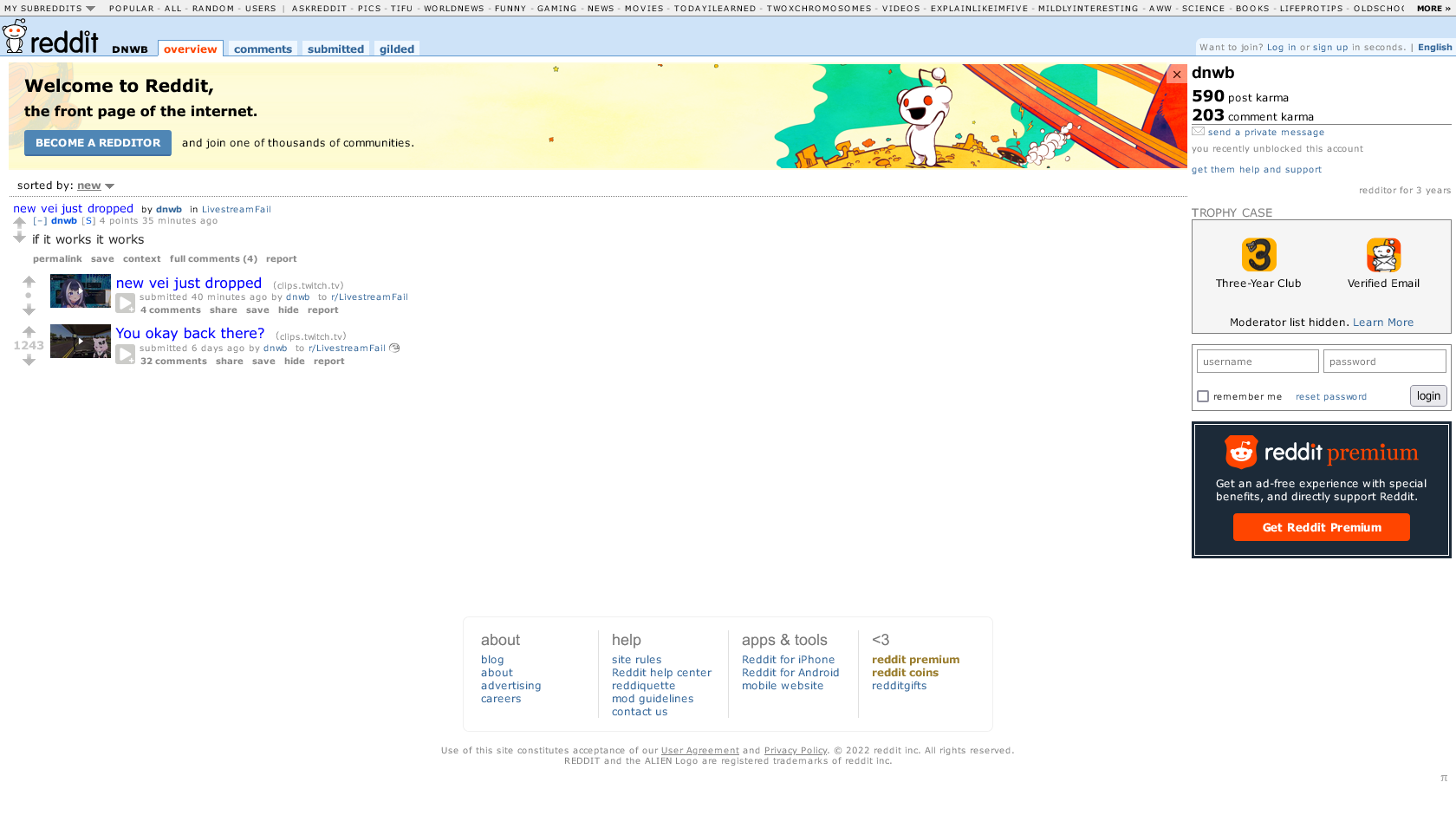Open the User Agreement link
Screen dimensions: 1456x828
coord(699,750)
